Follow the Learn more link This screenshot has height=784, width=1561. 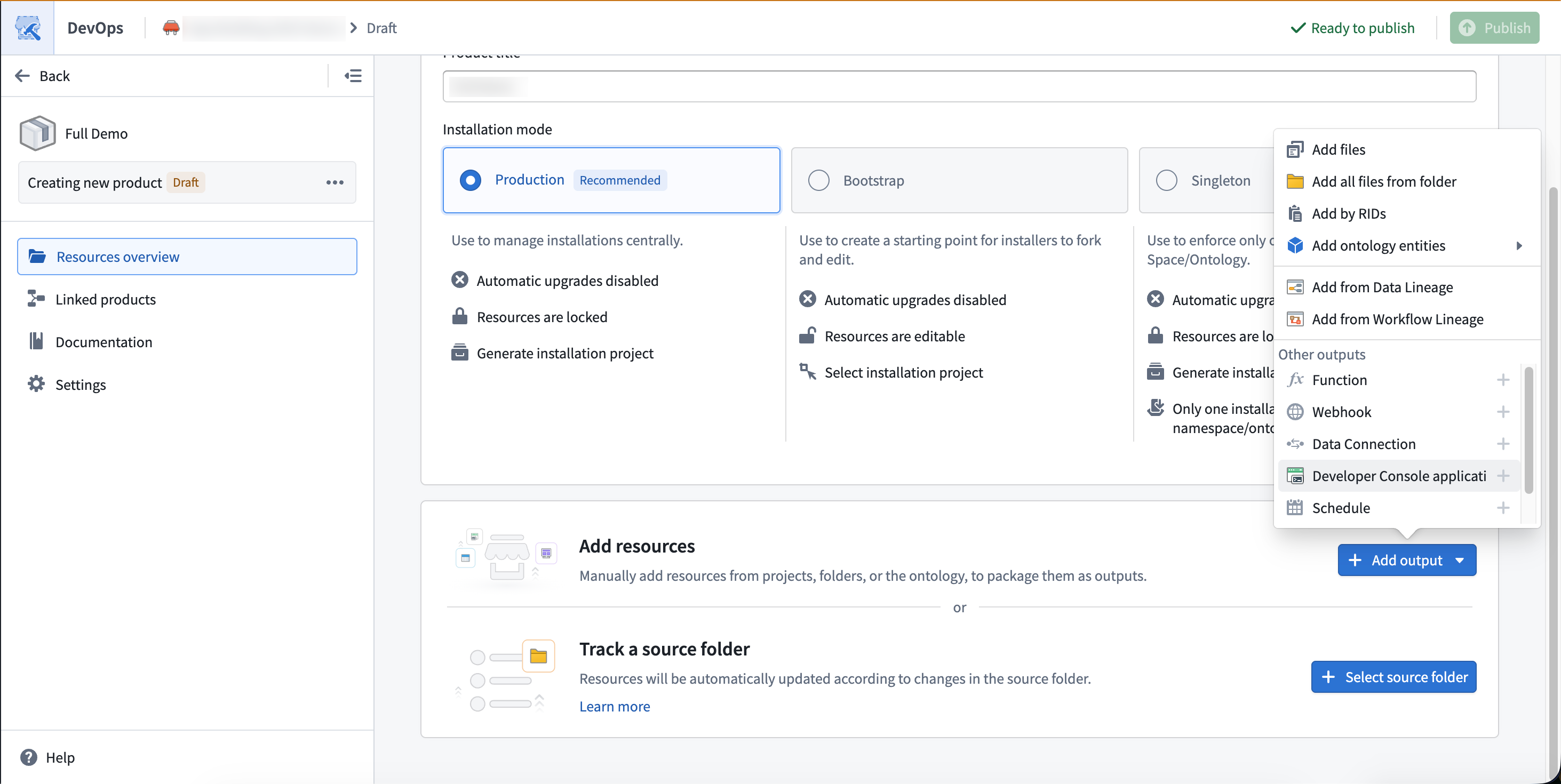(615, 707)
